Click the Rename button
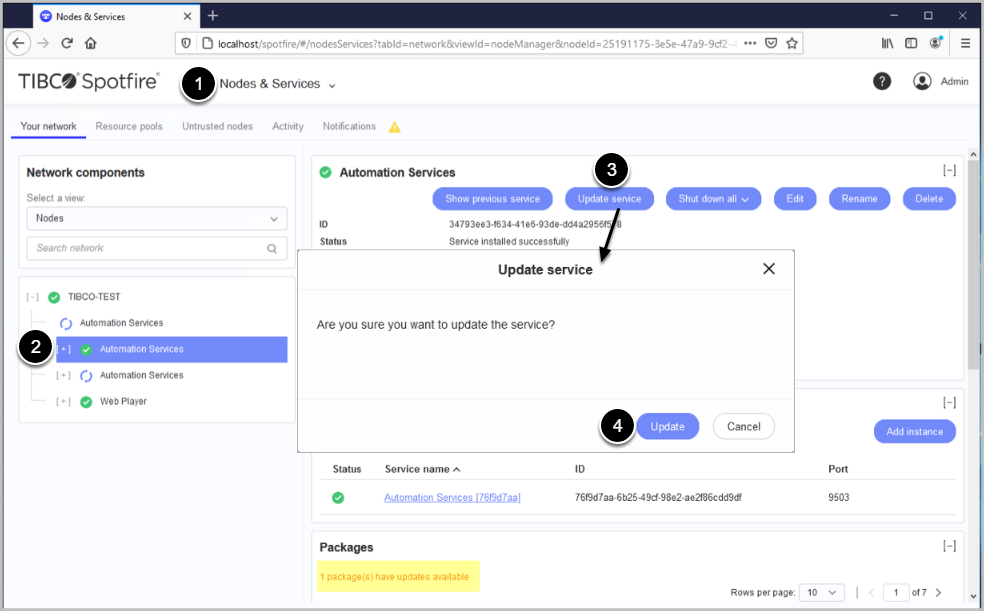The width and height of the screenshot is (984, 611). (859, 199)
